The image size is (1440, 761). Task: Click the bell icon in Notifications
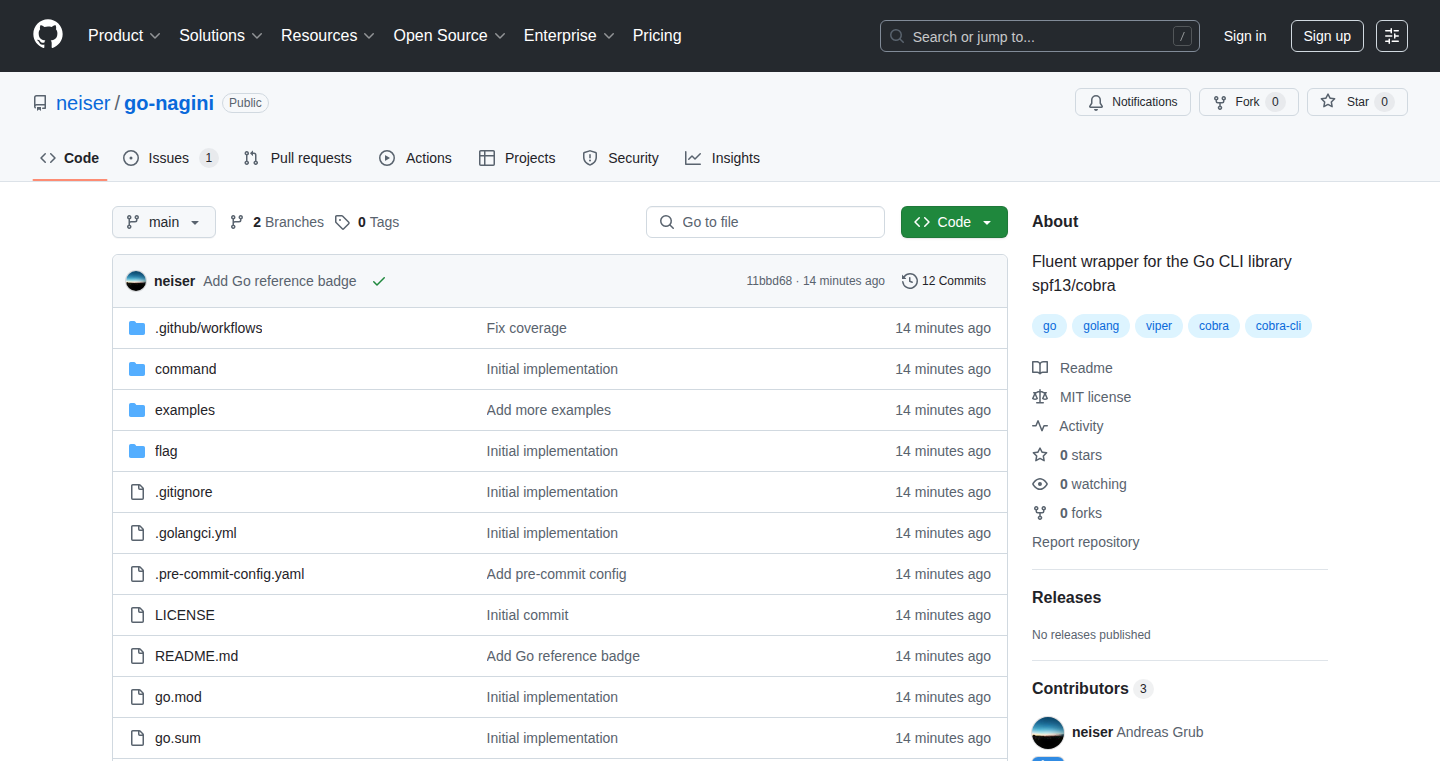(x=1096, y=102)
